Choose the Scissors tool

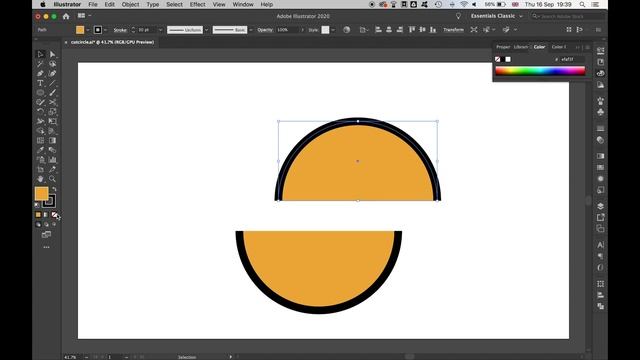pyautogui.click(x=53, y=102)
